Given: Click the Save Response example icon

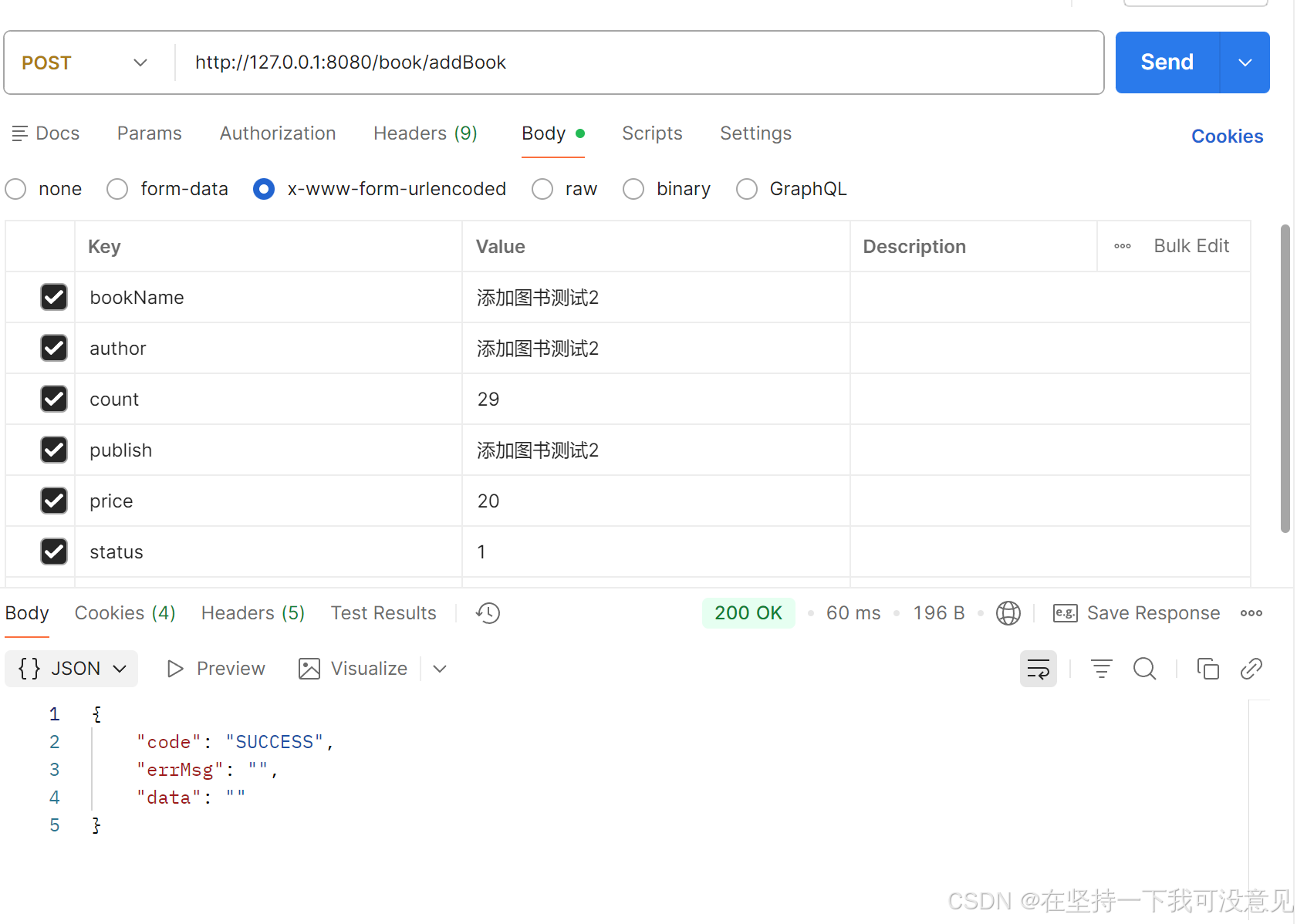Looking at the screenshot, I should (x=1065, y=613).
